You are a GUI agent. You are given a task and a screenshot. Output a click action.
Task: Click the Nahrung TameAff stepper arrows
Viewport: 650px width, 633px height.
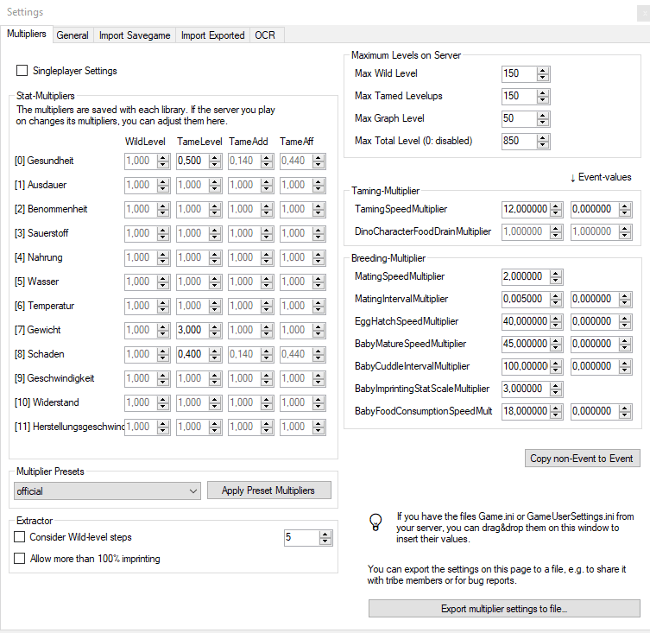point(318,257)
